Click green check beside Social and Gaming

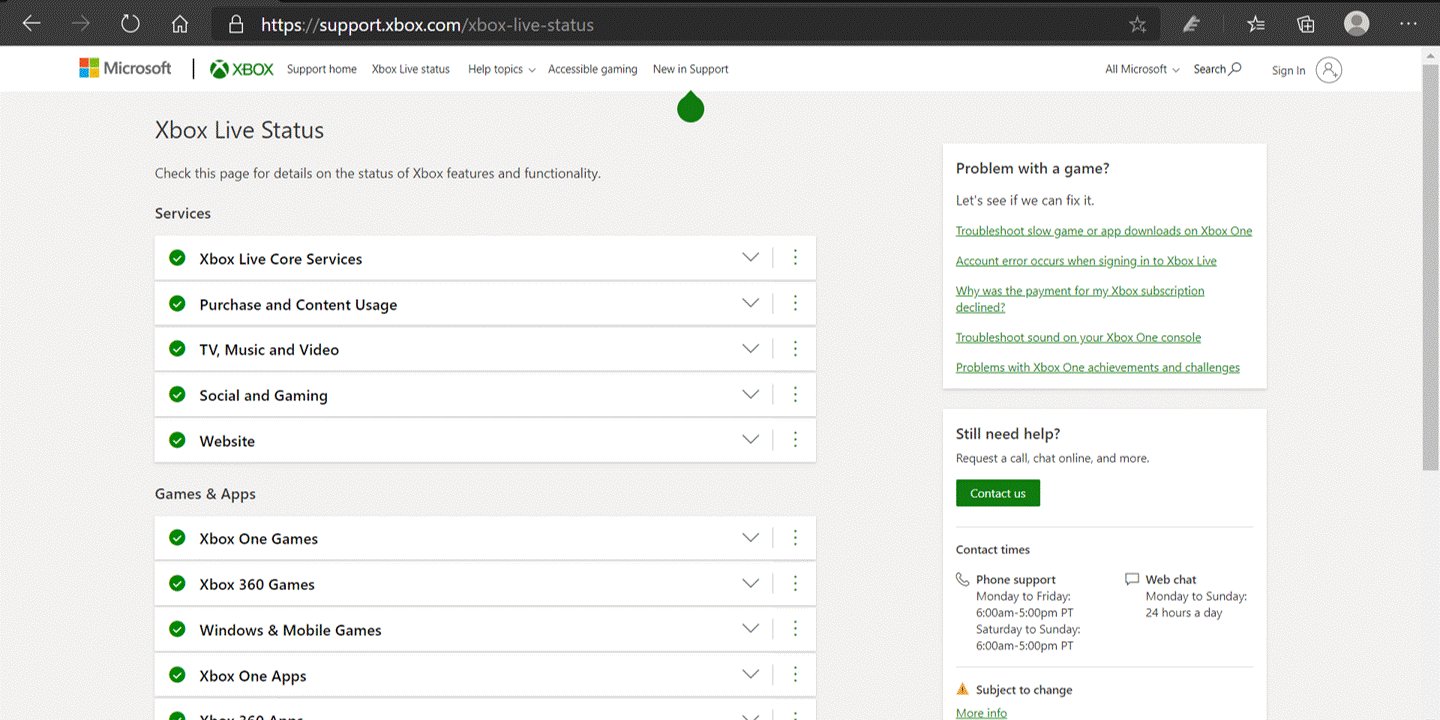(177, 395)
